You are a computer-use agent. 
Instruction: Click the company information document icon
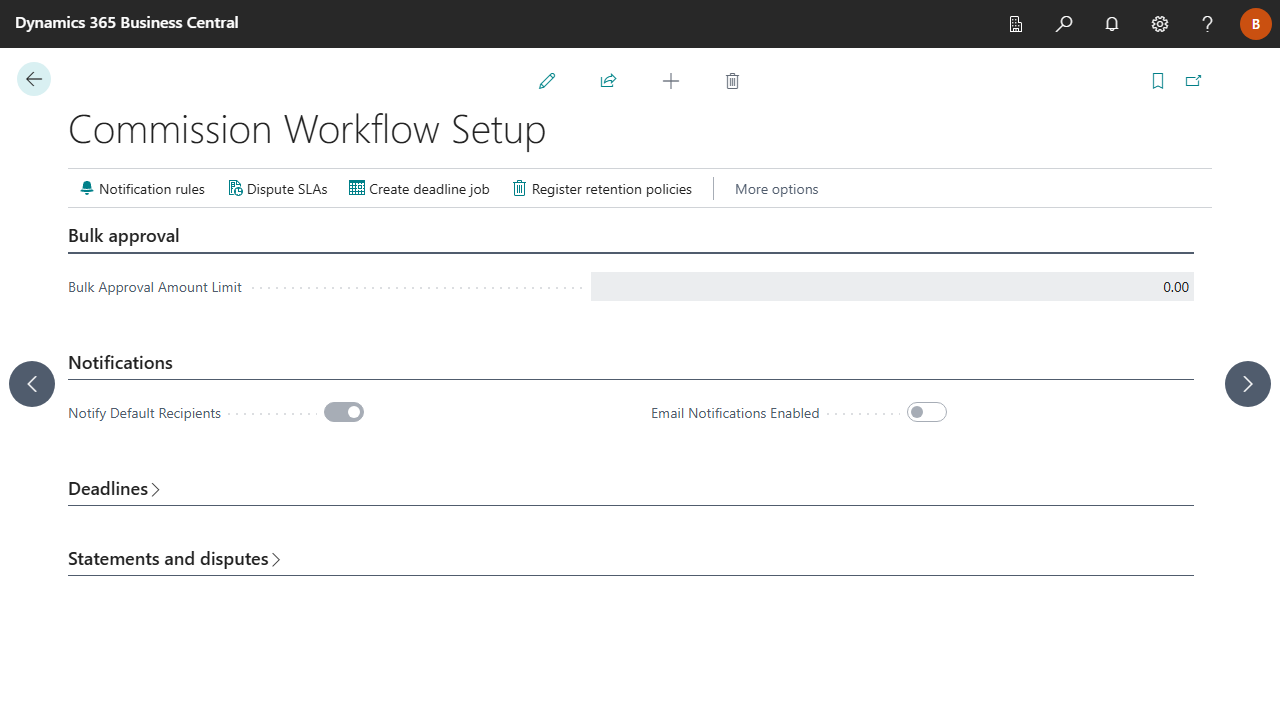pos(1016,24)
